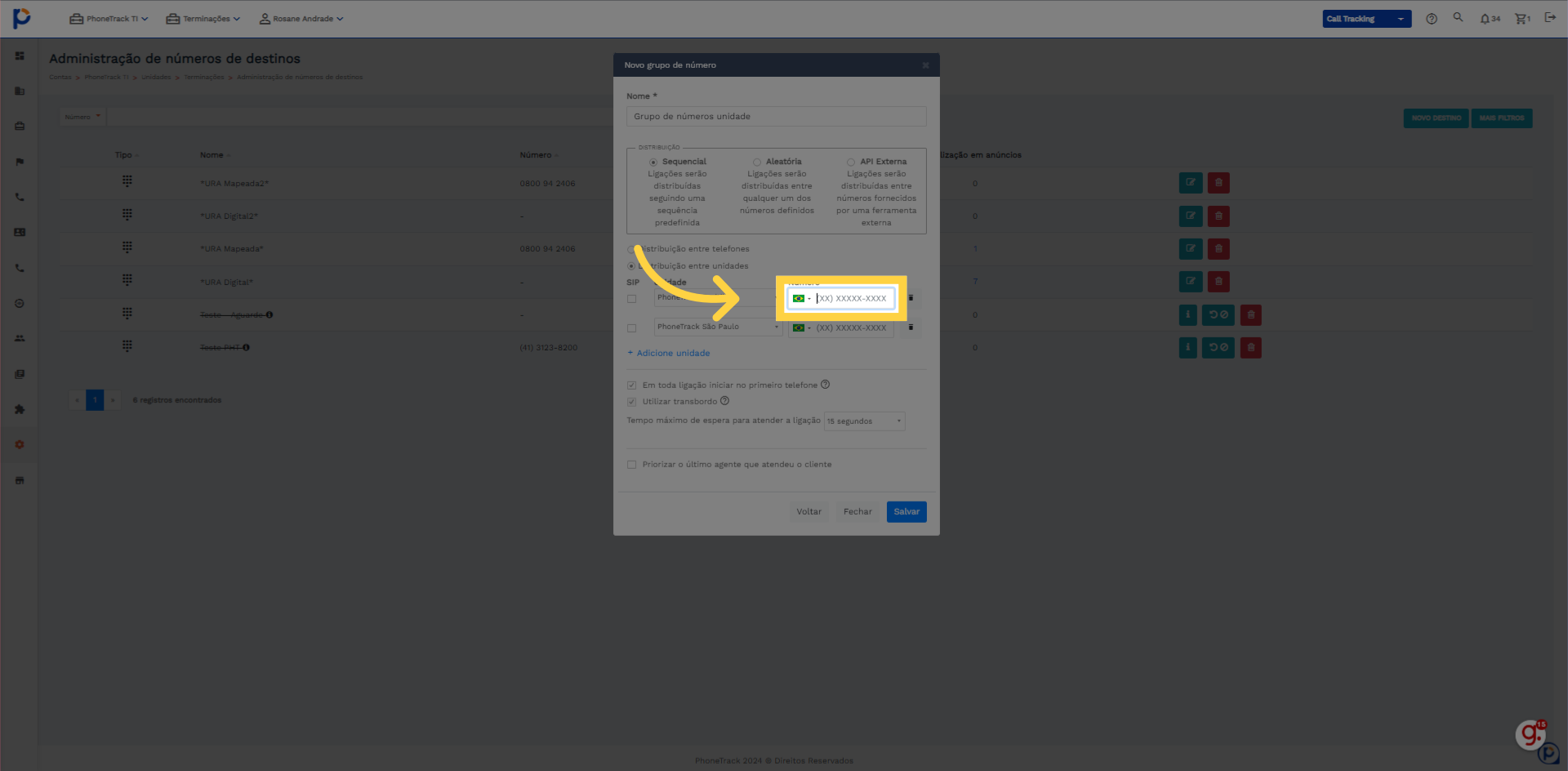Open the users icon in left sidebar
The image size is (1568, 771).
coord(20,338)
